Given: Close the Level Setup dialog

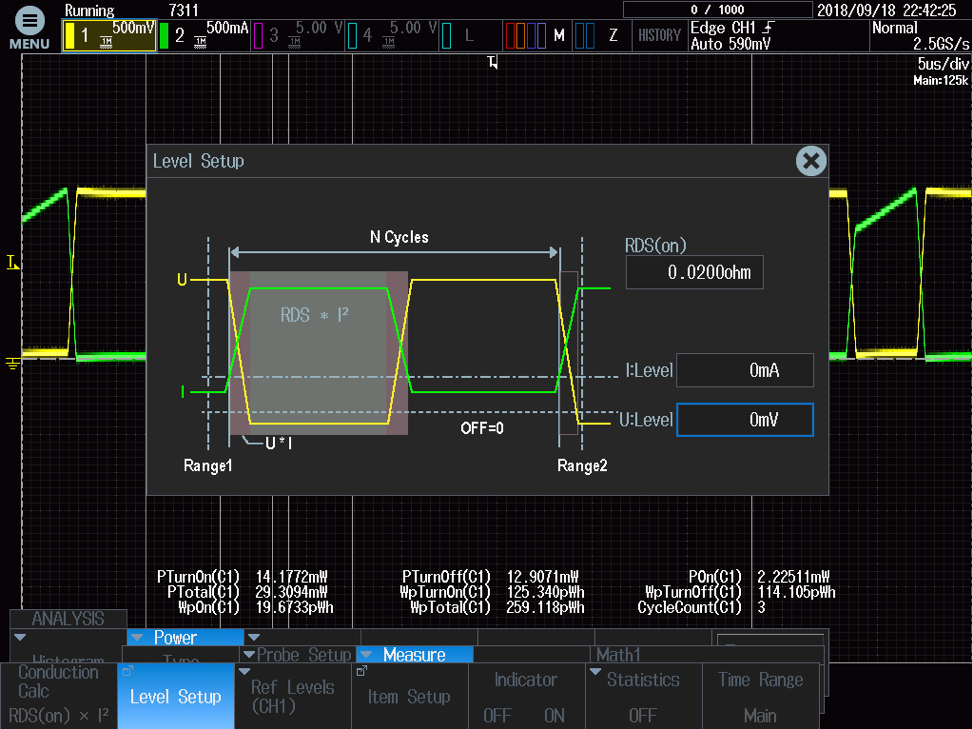Looking at the screenshot, I should [811, 161].
